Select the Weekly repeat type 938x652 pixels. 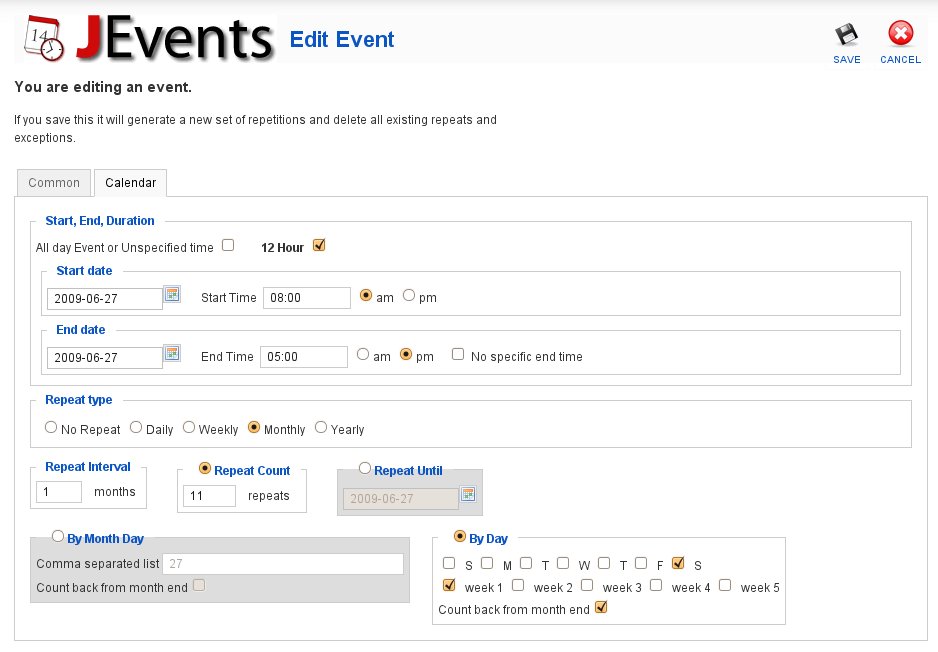[189, 428]
